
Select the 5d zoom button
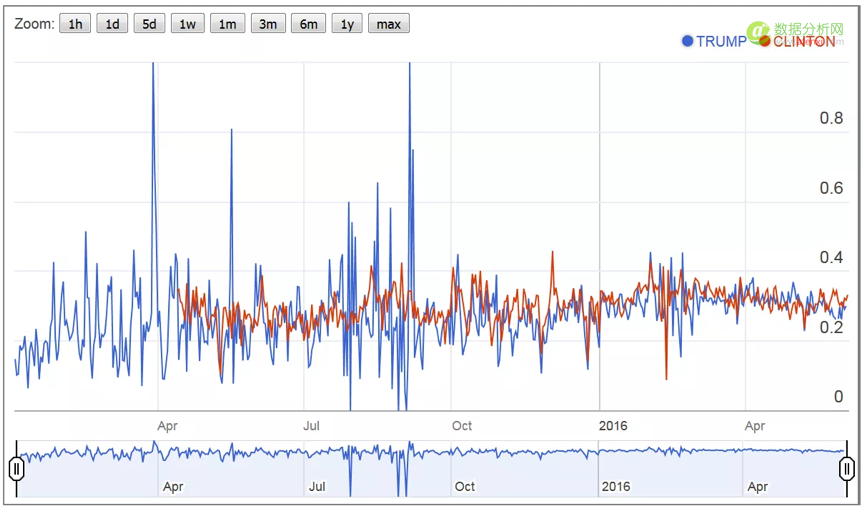coord(149,24)
